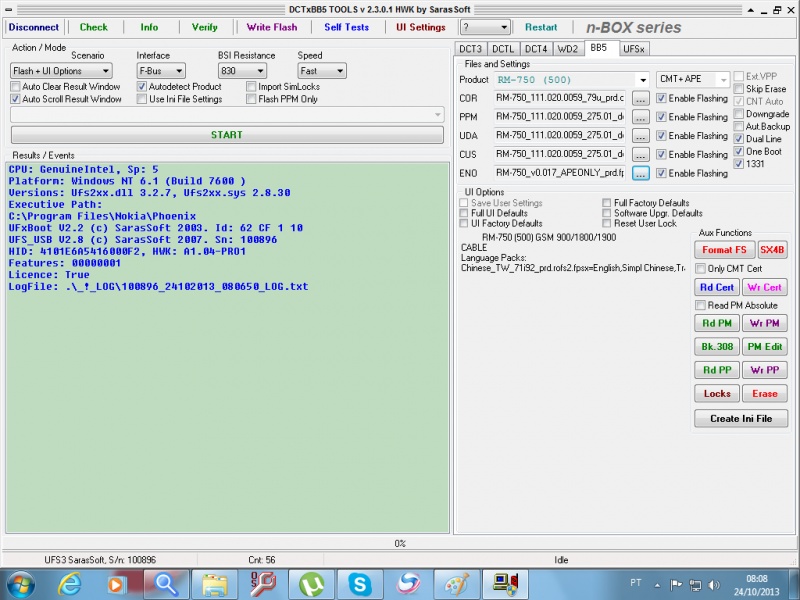Image resolution: width=800 pixels, height=600 pixels.
Task: Open BSI Resistance 830 dropdown
Action: click(242, 71)
